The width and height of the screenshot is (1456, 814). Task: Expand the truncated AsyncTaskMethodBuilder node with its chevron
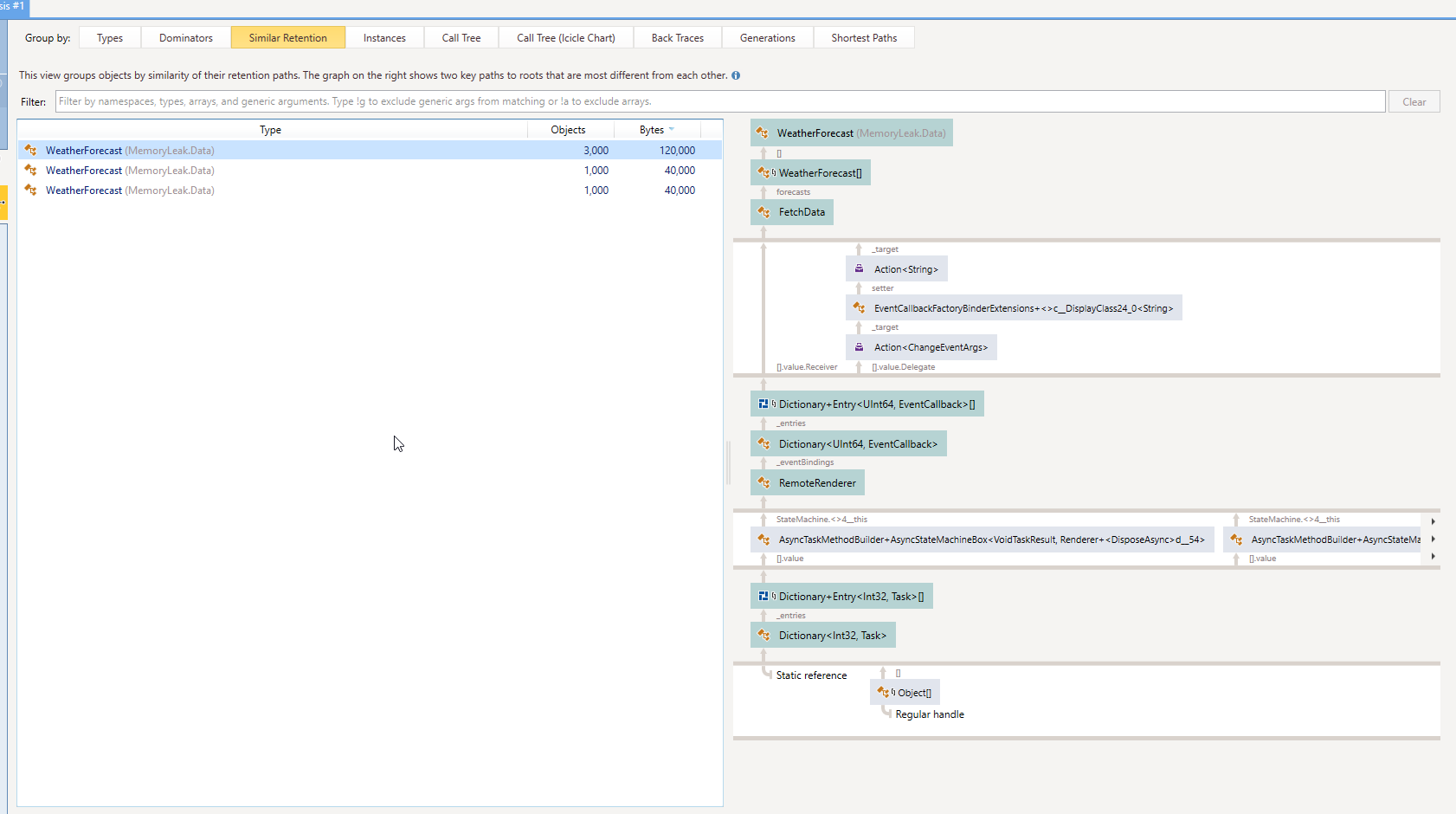coord(1433,539)
